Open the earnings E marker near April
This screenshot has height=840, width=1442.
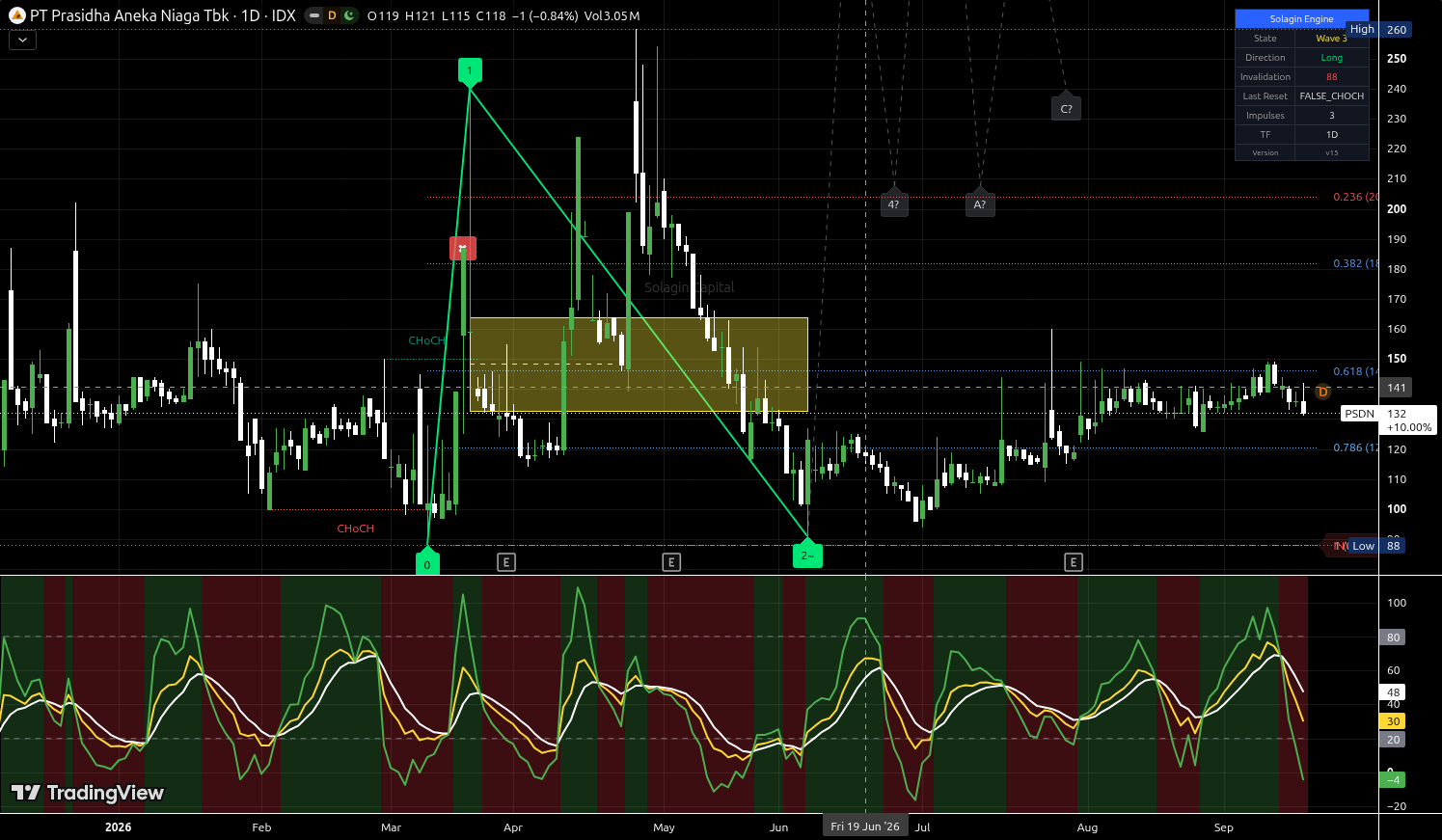point(506,561)
